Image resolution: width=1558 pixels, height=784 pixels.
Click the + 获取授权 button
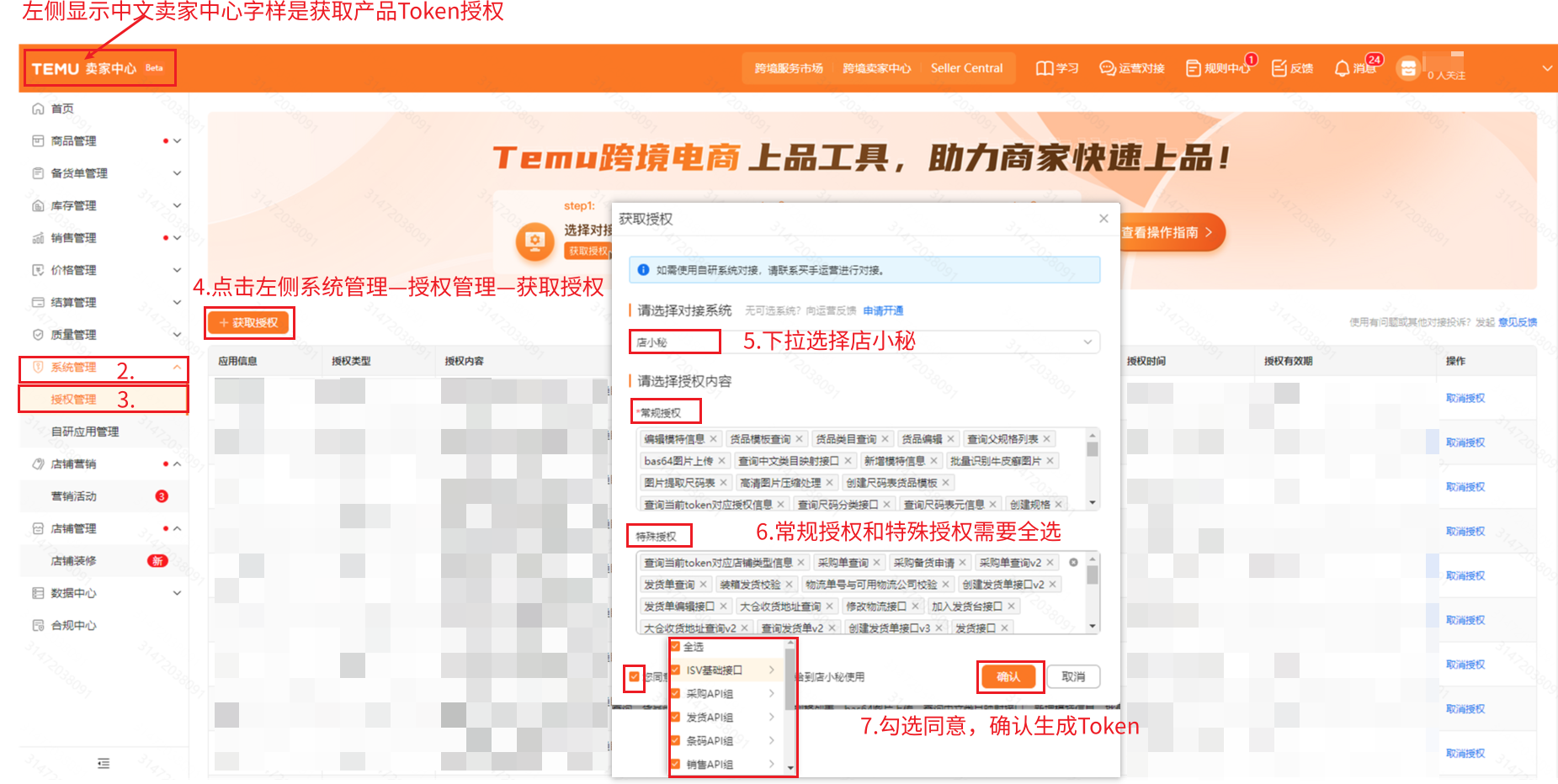248,323
